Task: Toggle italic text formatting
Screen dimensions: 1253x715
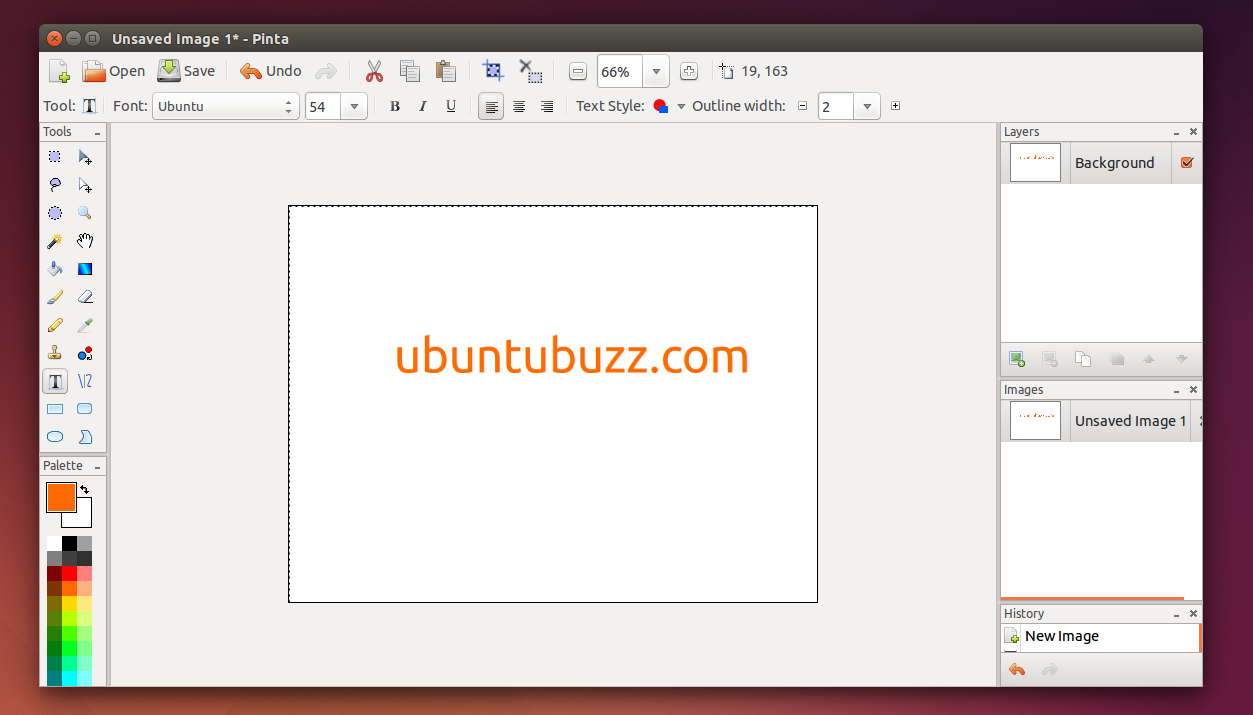Action: coord(423,106)
